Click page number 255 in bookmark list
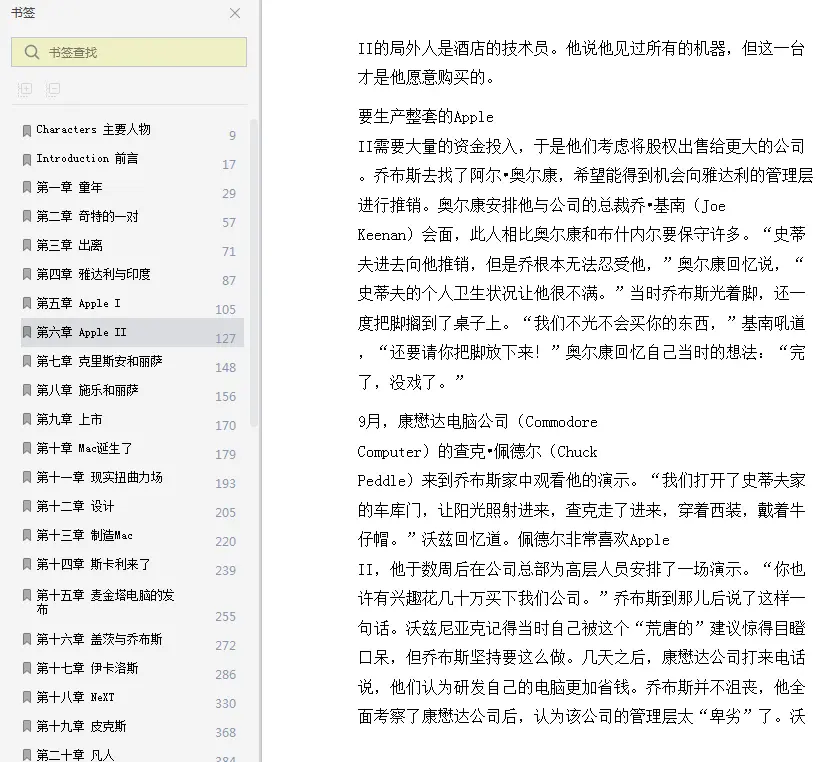The height and width of the screenshot is (762, 823). [225, 616]
